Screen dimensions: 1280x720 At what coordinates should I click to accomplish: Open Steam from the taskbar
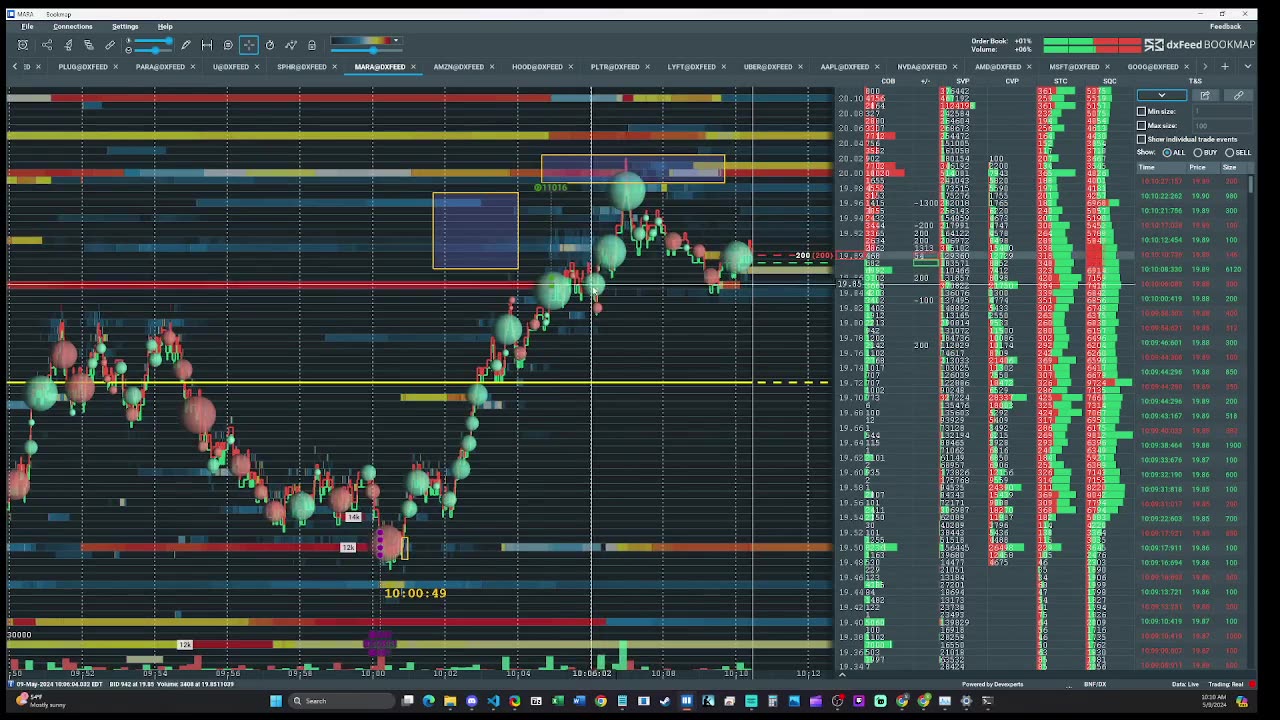pos(665,701)
